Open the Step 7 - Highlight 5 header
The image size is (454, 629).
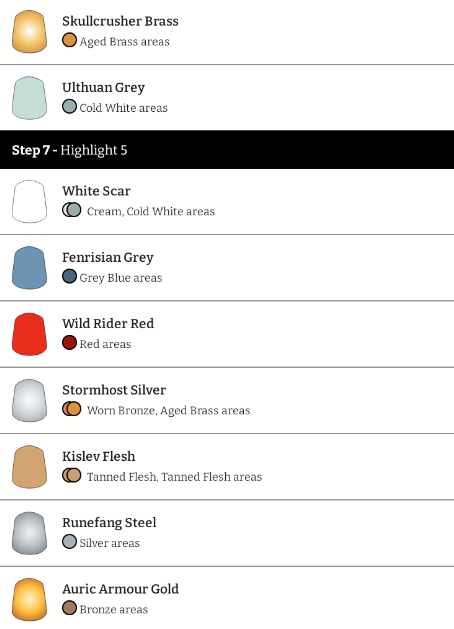(227, 150)
